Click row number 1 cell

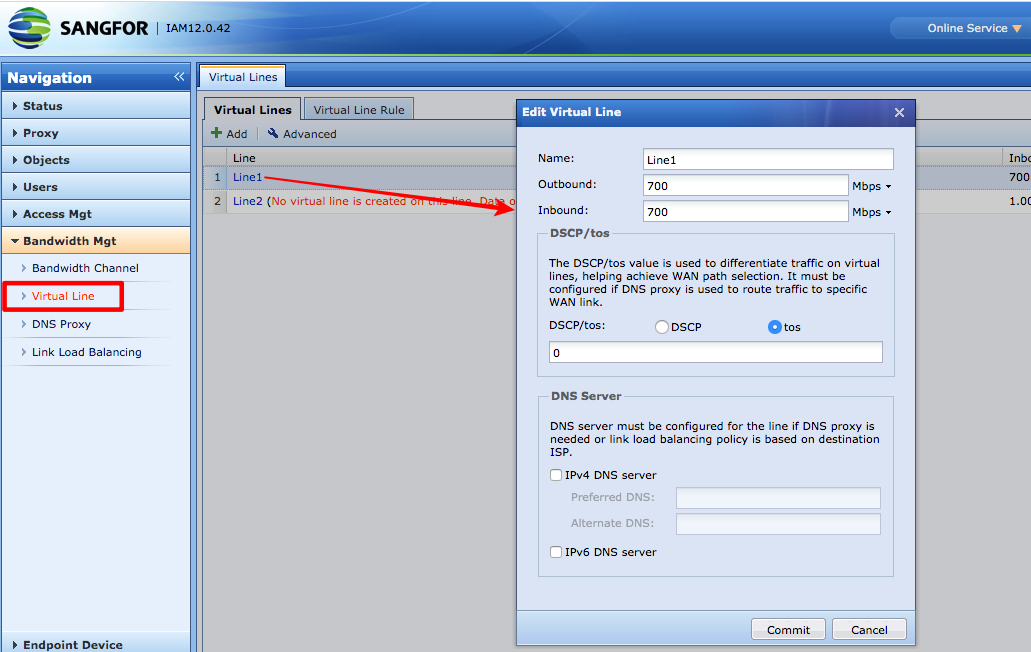[x=216, y=177]
